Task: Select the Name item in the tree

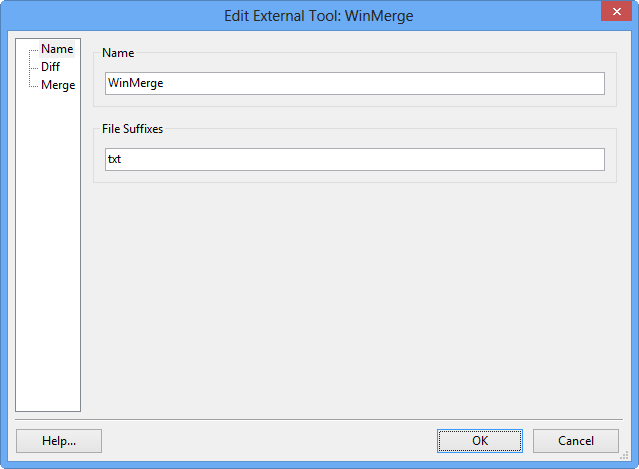Action: coord(57,49)
